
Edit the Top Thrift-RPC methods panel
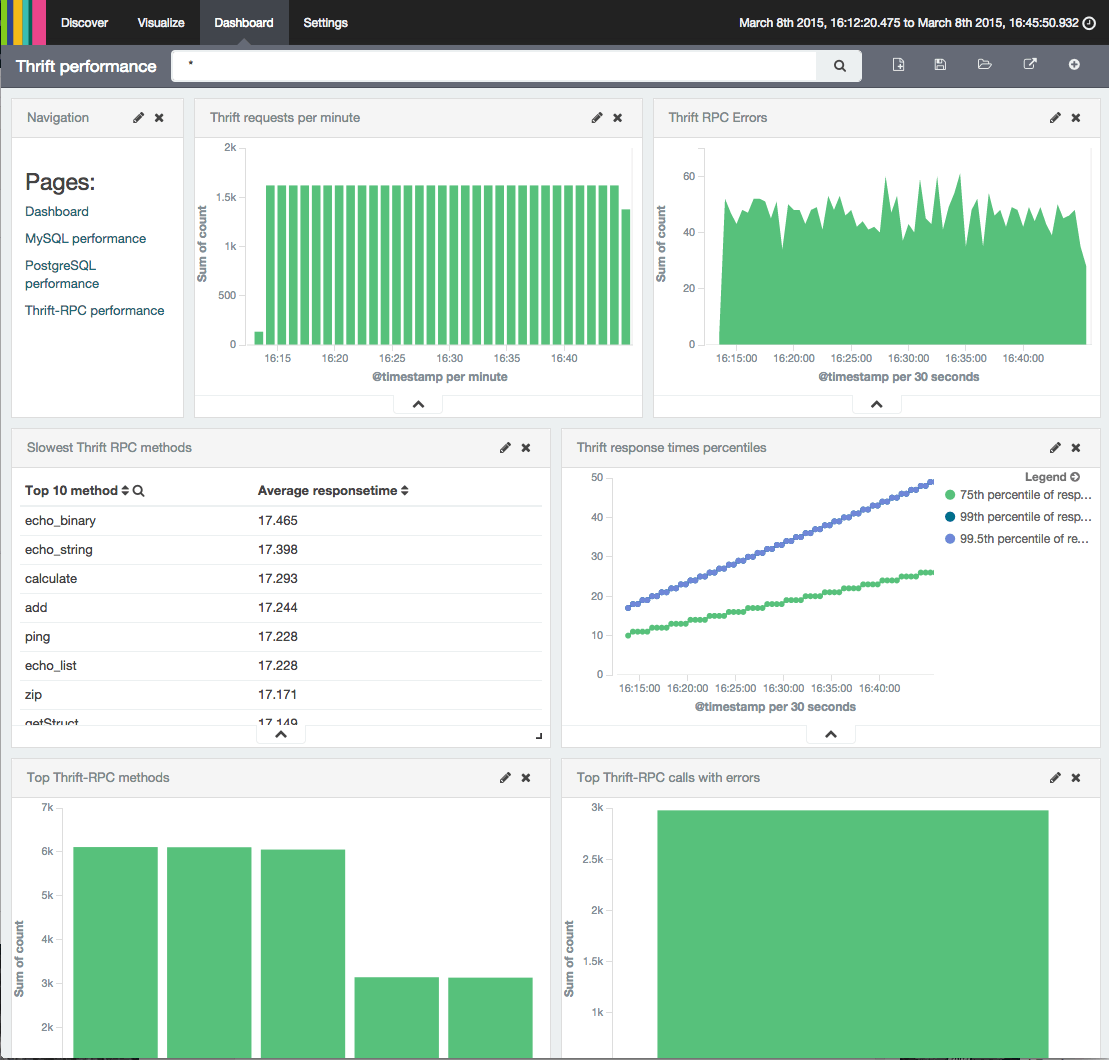pyautogui.click(x=505, y=778)
